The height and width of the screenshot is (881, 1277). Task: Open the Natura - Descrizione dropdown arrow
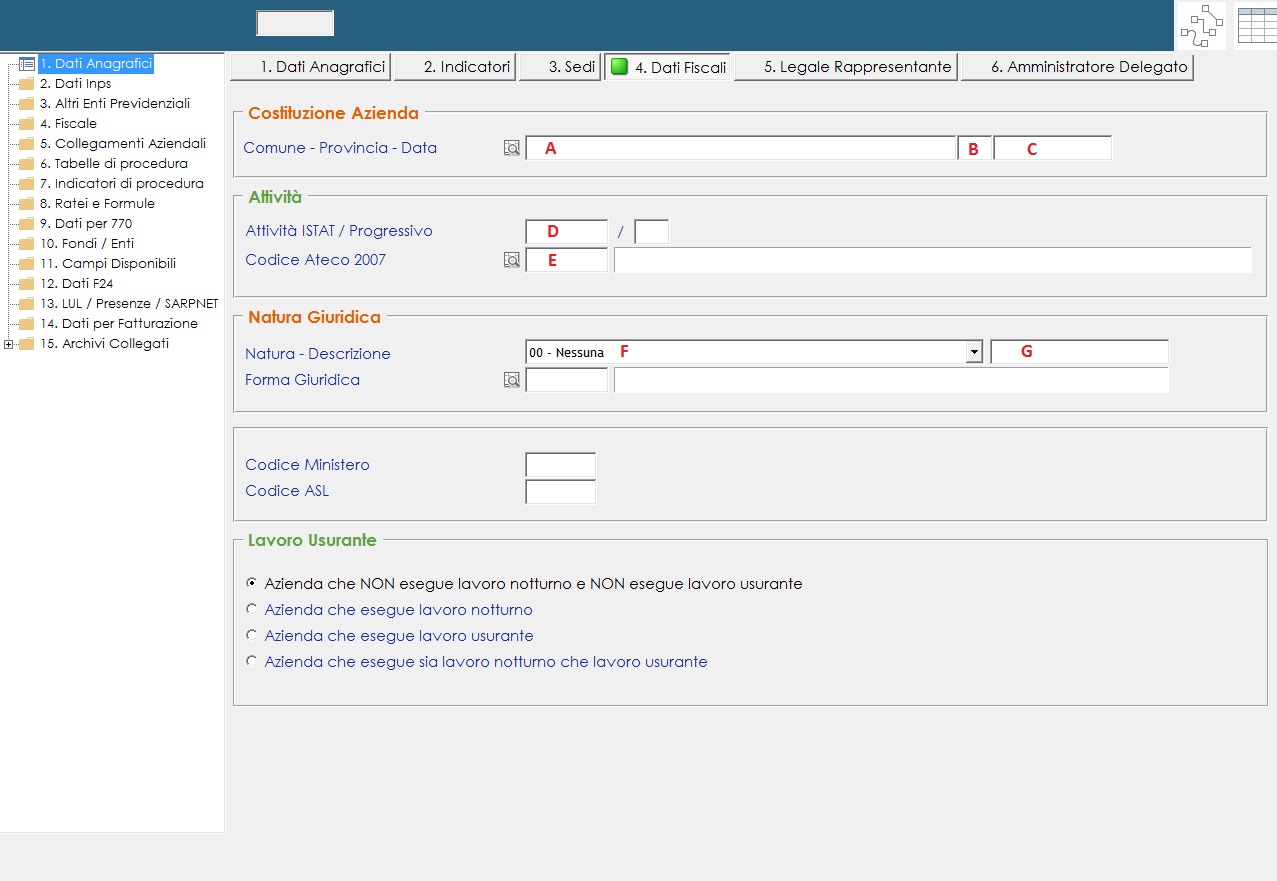point(973,352)
